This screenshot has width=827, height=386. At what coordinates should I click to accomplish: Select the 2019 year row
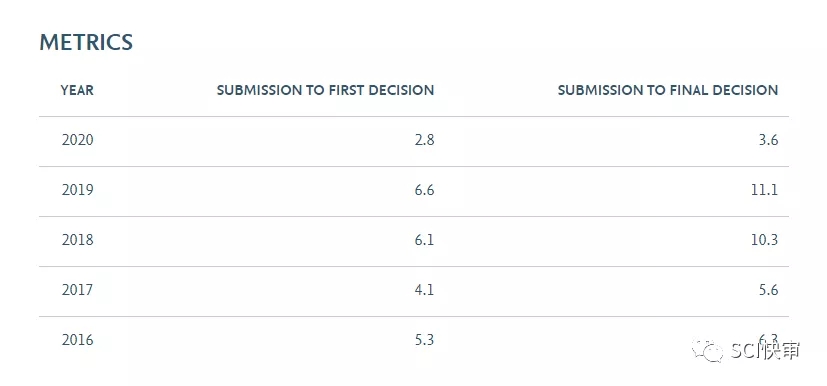(414, 191)
